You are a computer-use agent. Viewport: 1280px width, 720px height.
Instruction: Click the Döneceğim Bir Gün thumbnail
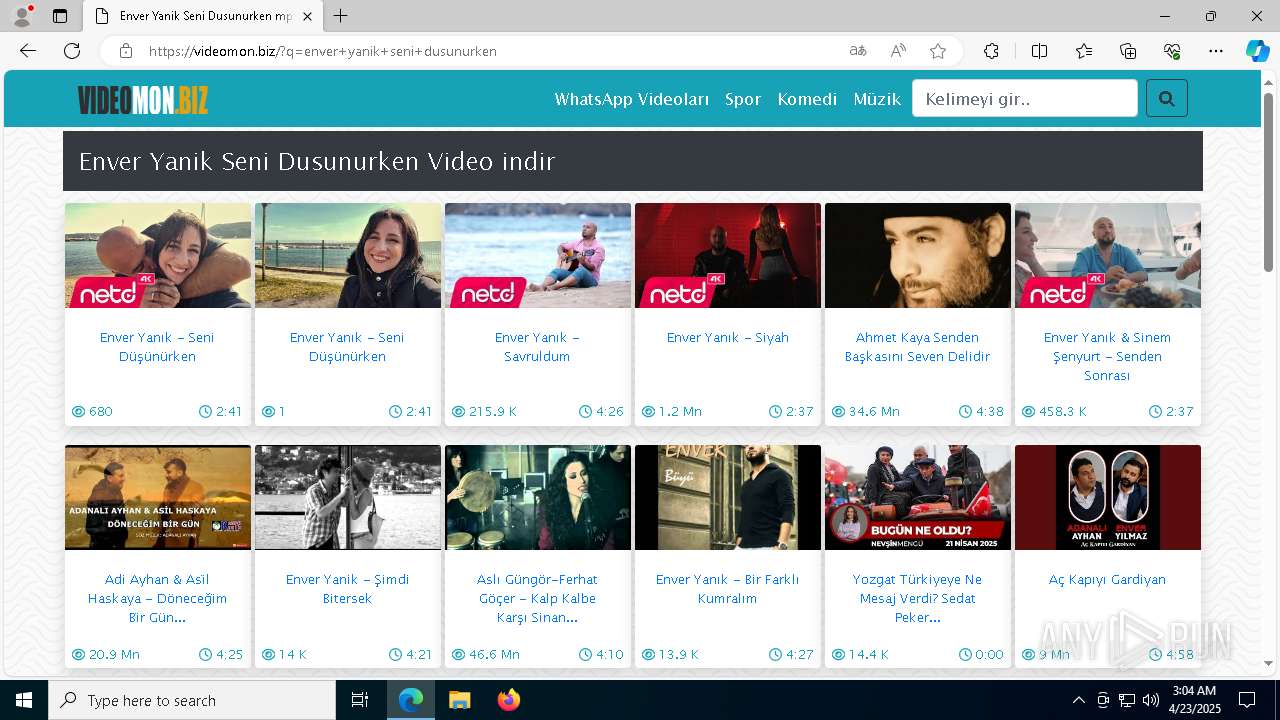(x=158, y=497)
